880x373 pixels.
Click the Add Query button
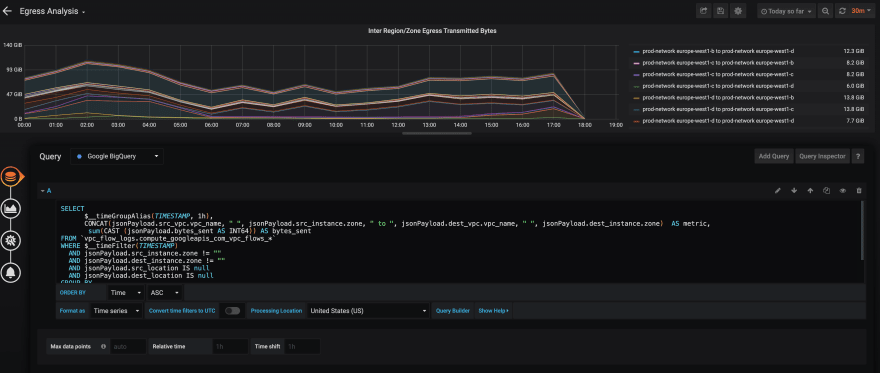tap(773, 156)
